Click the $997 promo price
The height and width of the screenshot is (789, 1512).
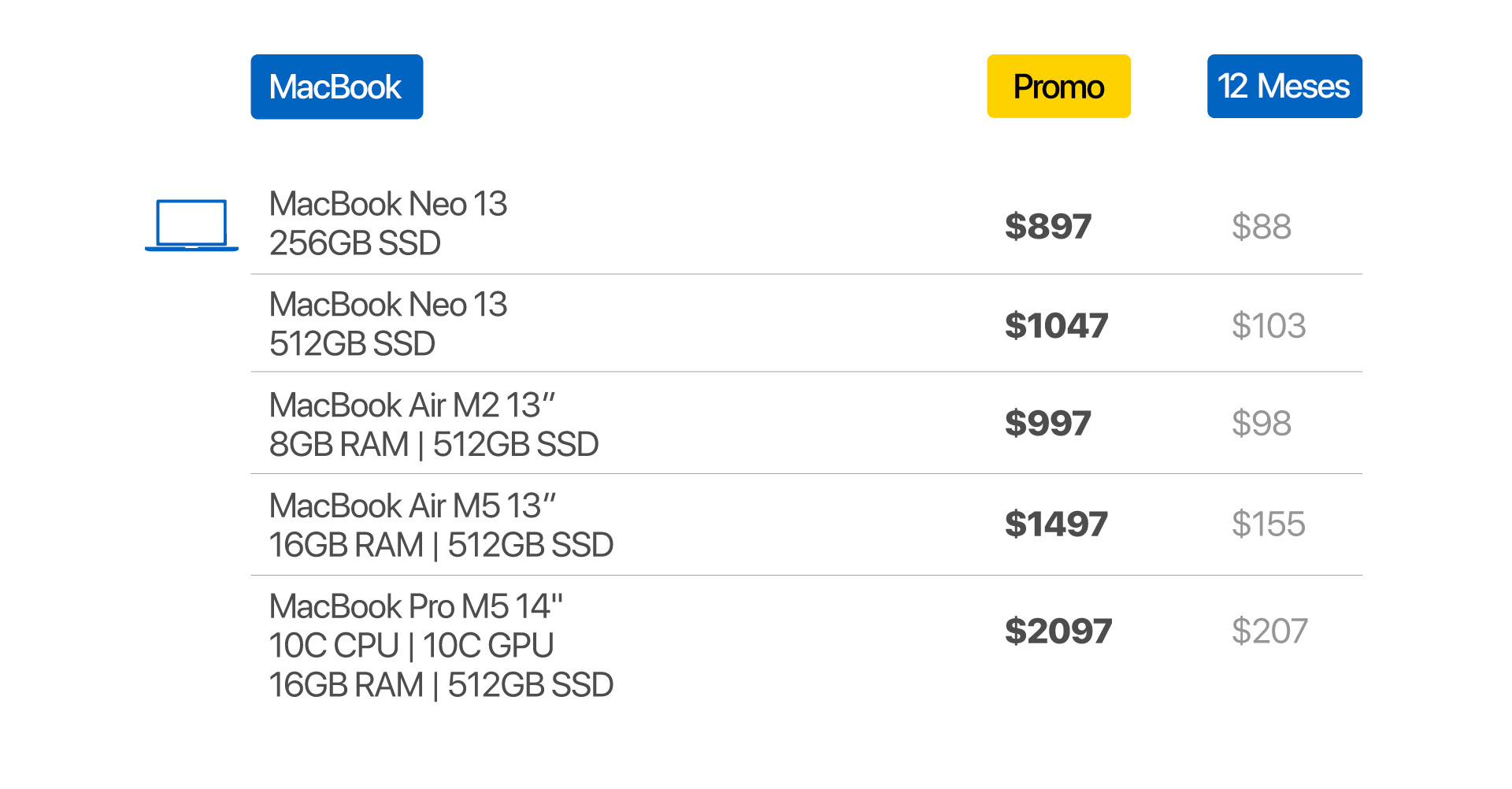pyautogui.click(x=1048, y=424)
